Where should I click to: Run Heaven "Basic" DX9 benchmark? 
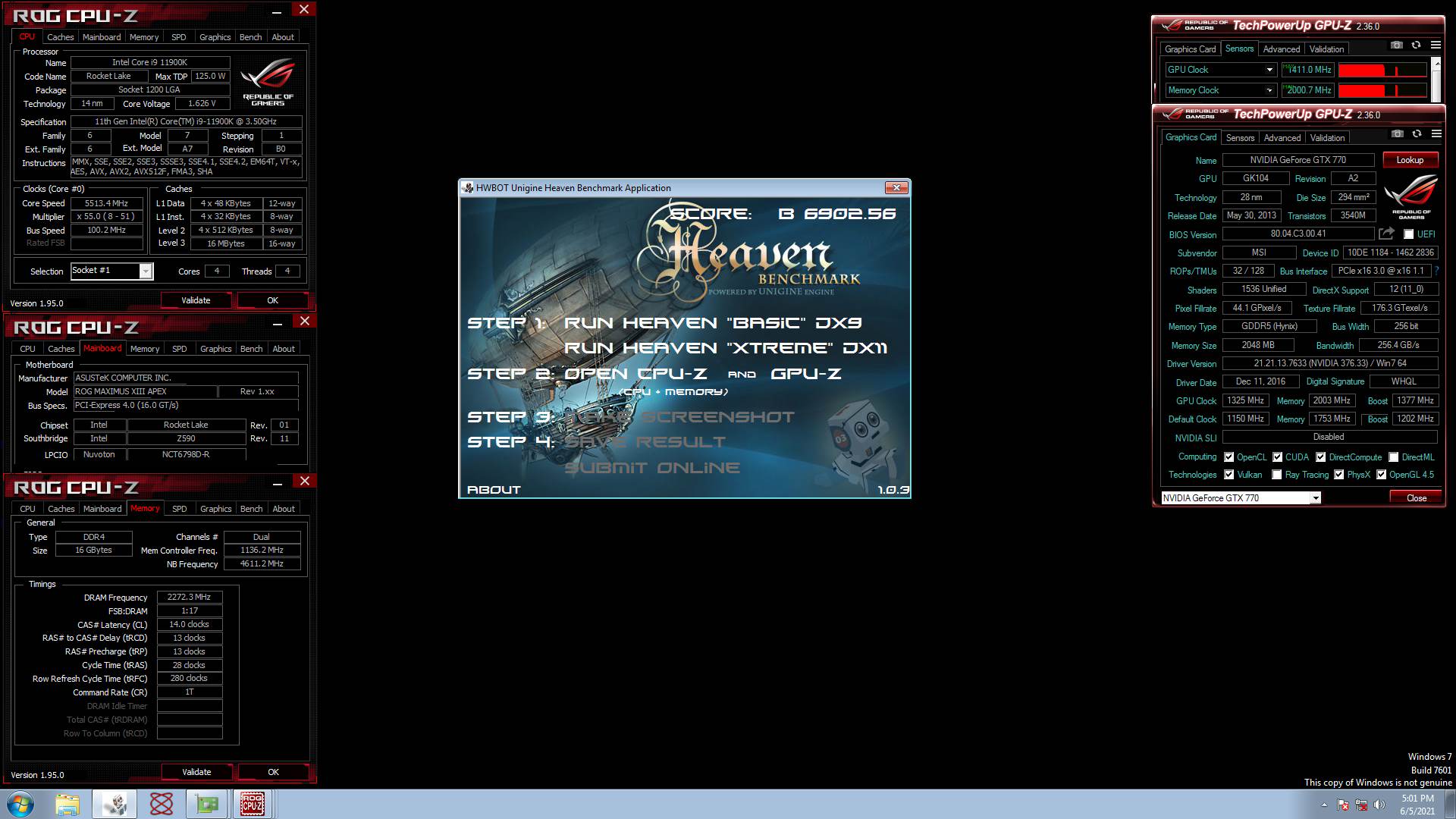(713, 323)
